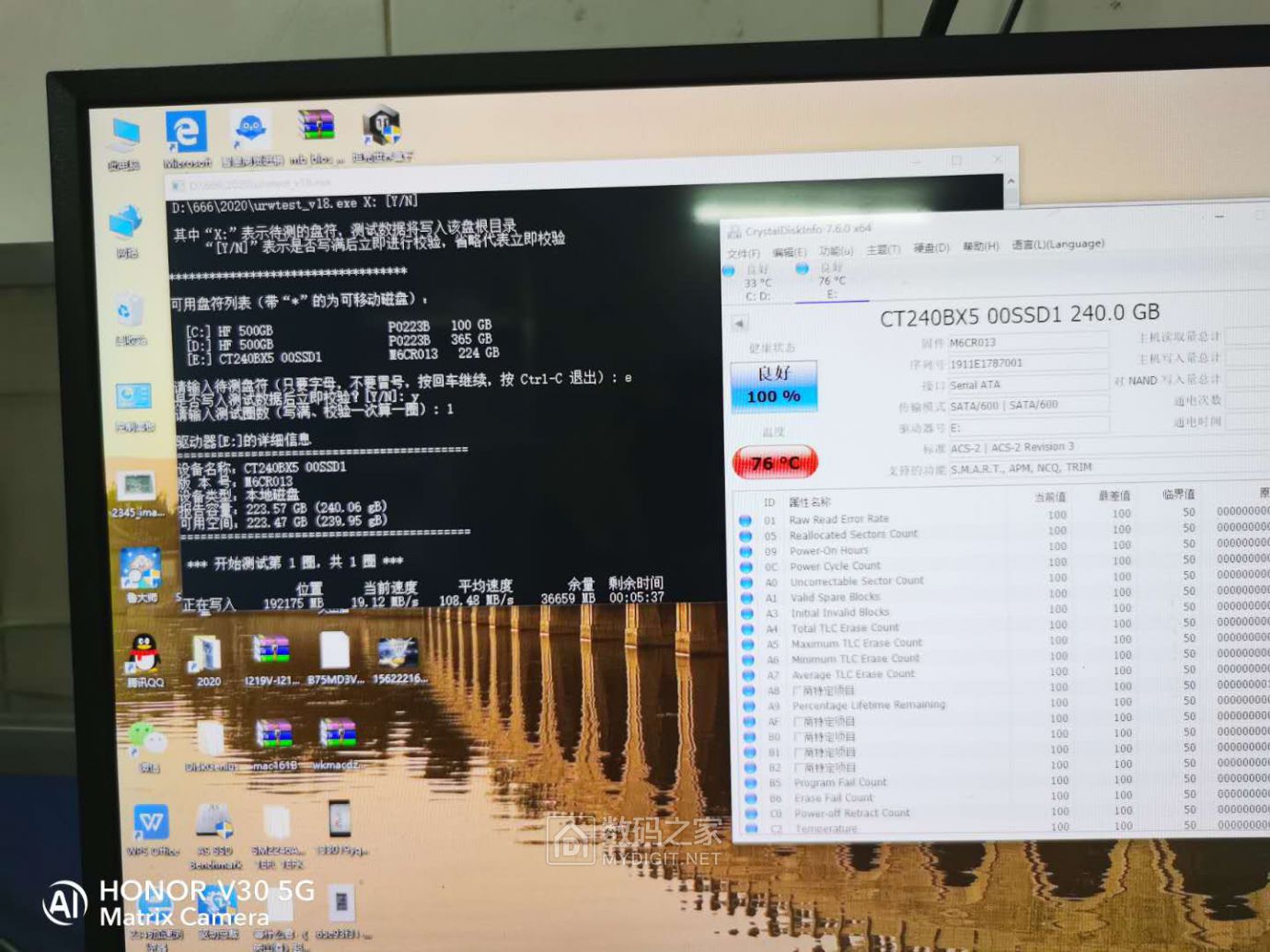
Task: Open the 2345_ima... desktop file
Action: [x=135, y=494]
